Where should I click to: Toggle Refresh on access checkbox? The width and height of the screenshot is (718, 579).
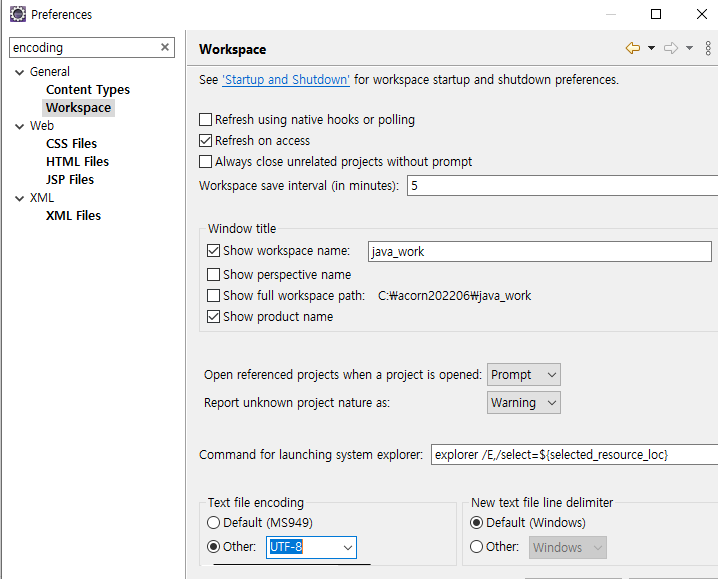206,141
